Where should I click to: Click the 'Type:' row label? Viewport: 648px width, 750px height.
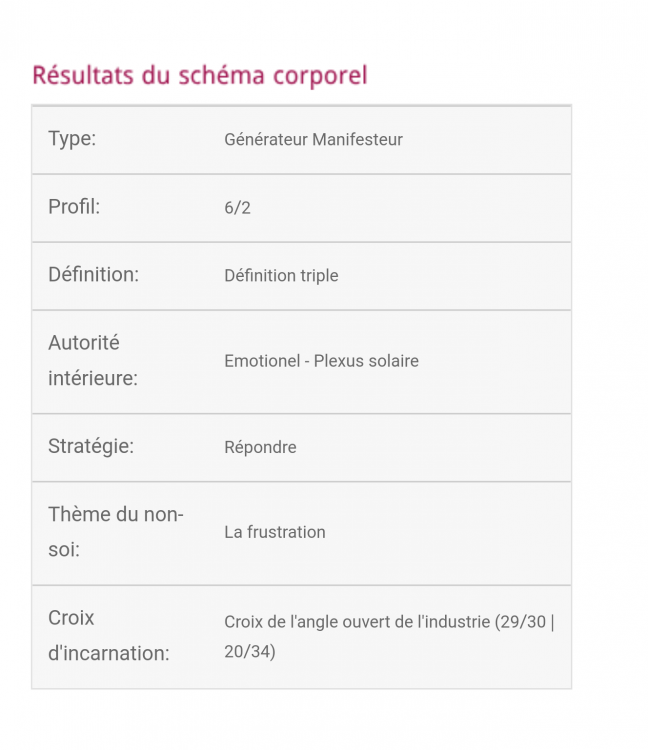click(72, 139)
